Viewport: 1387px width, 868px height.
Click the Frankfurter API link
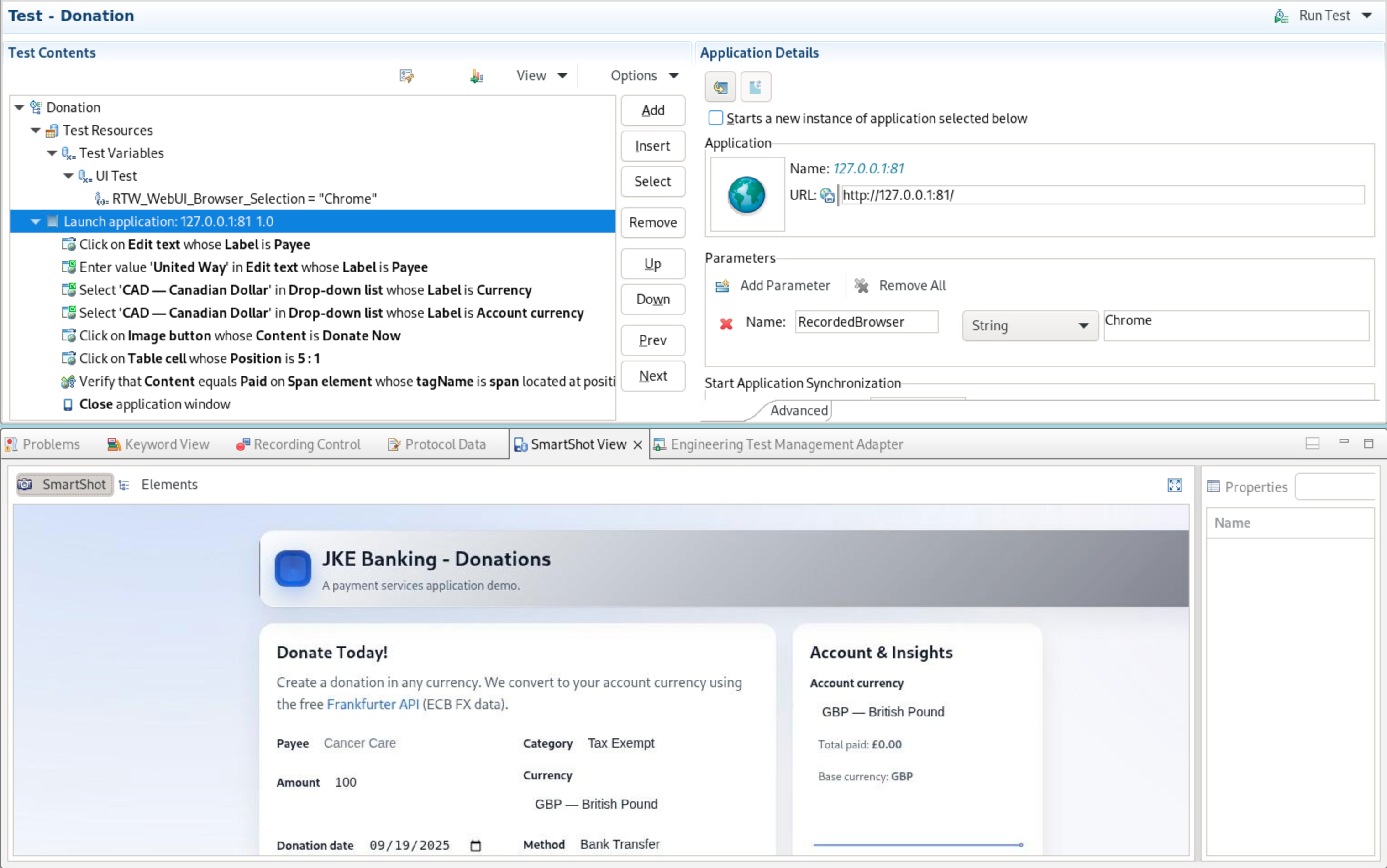(x=373, y=704)
